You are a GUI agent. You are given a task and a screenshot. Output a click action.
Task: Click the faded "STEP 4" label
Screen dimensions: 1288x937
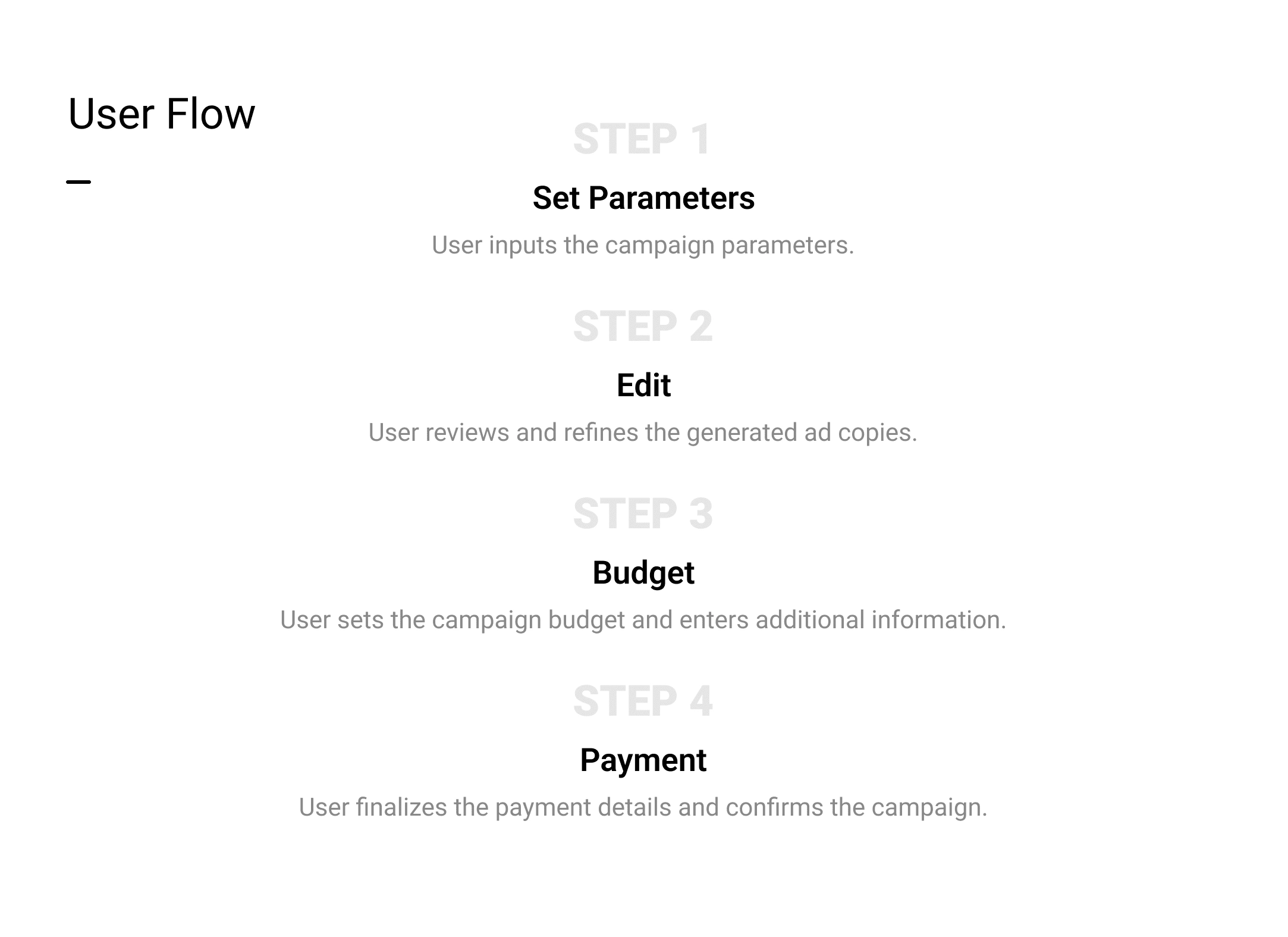coord(643,702)
